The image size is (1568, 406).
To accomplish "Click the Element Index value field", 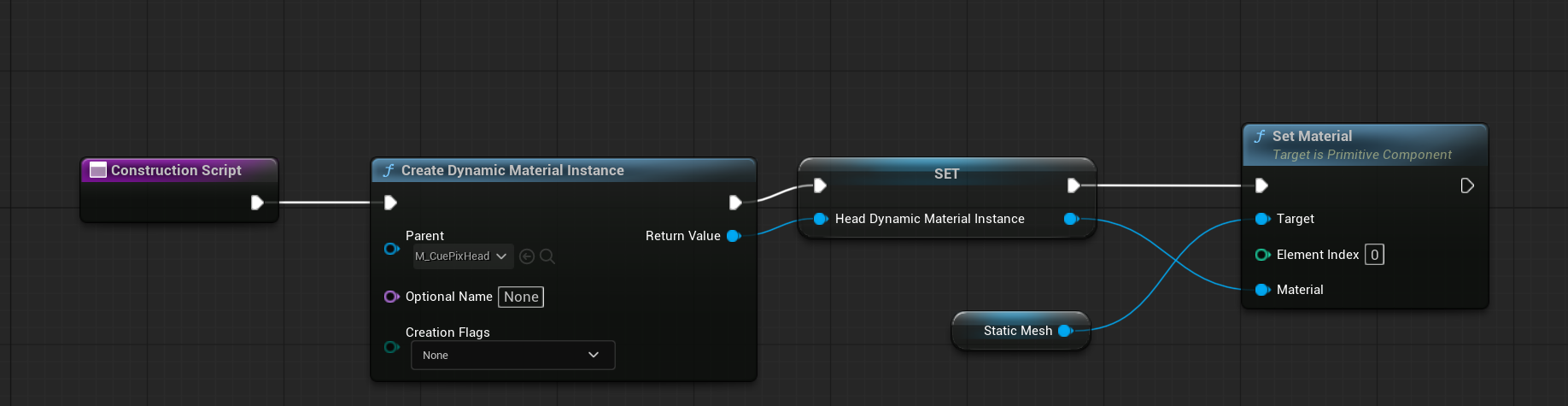I will pos(1374,255).
